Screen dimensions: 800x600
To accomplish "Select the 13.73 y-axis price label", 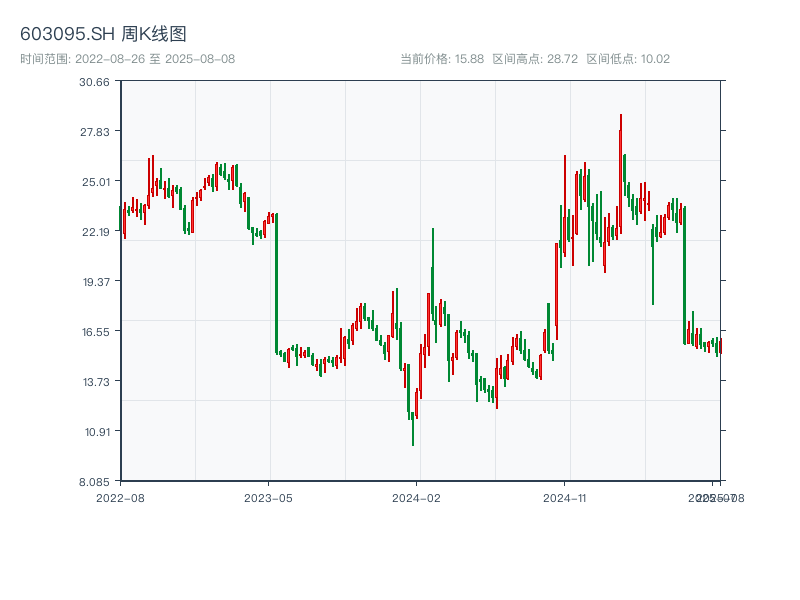I will pyautogui.click(x=95, y=382).
